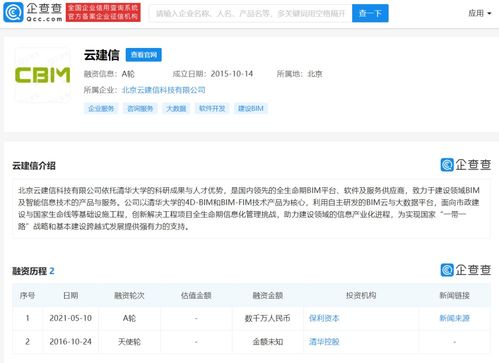The width and height of the screenshot is (499, 363).
Task: Focus the company name search field
Action: coord(250,13)
